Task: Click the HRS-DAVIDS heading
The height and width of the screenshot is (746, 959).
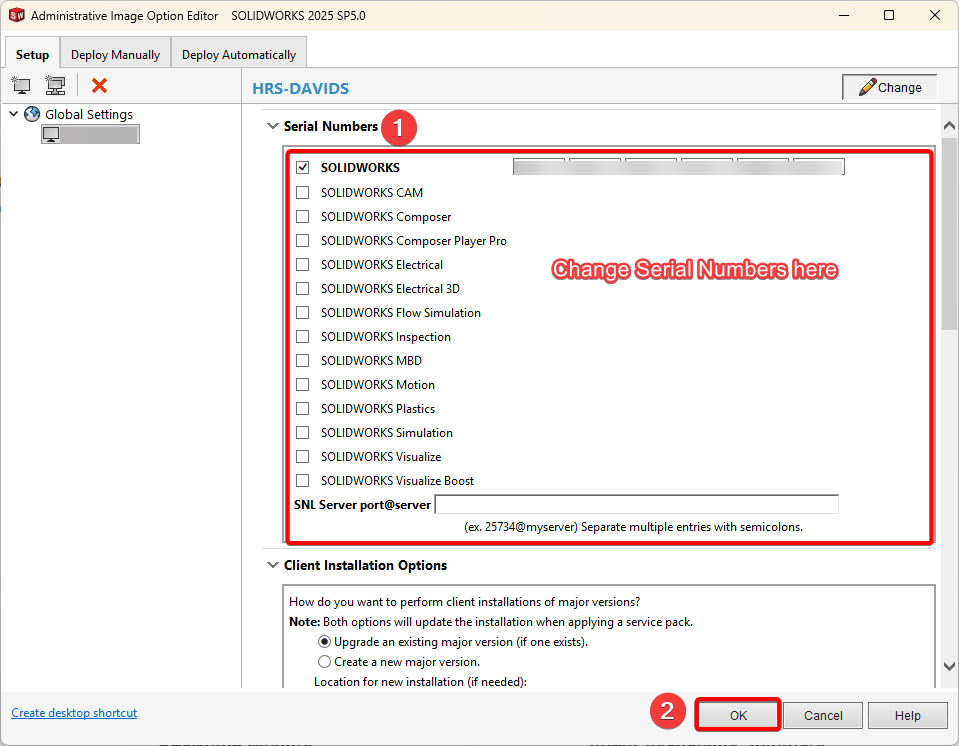Action: click(300, 88)
